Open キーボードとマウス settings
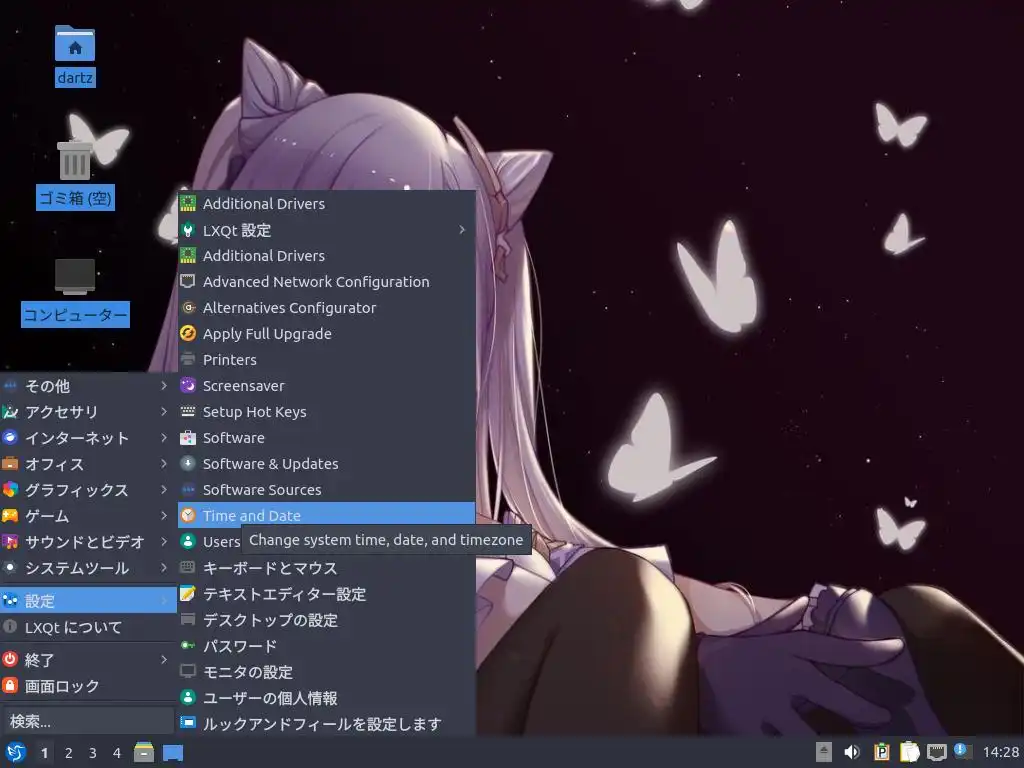The width and height of the screenshot is (1024, 768). click(327, 568)
